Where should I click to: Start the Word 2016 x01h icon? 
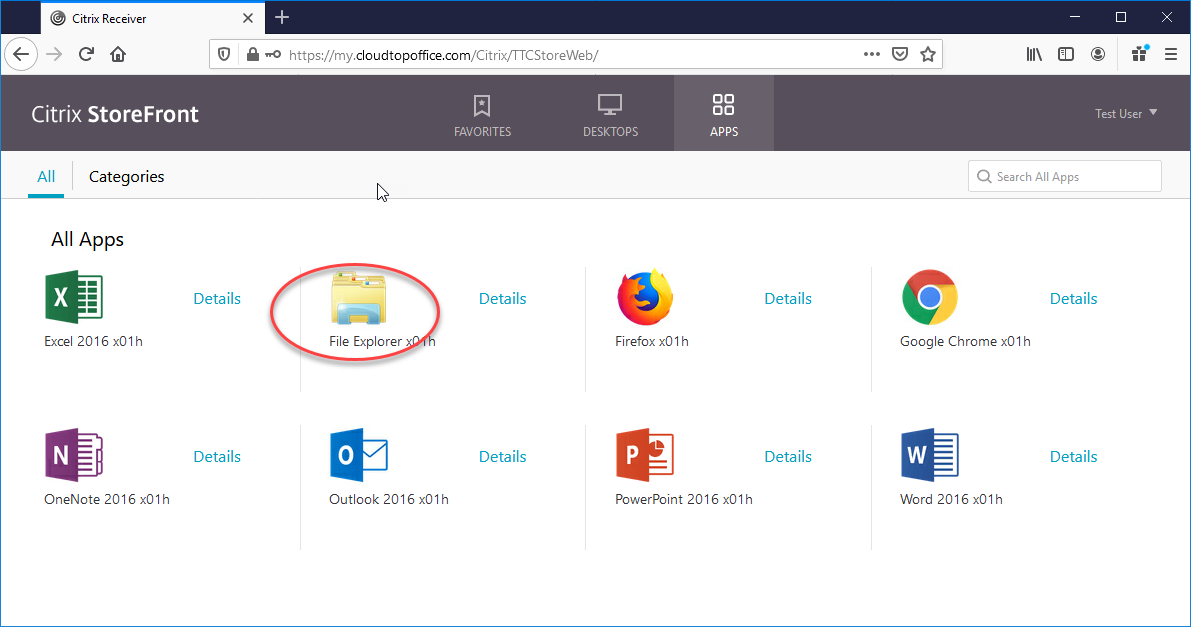point(930,455)
